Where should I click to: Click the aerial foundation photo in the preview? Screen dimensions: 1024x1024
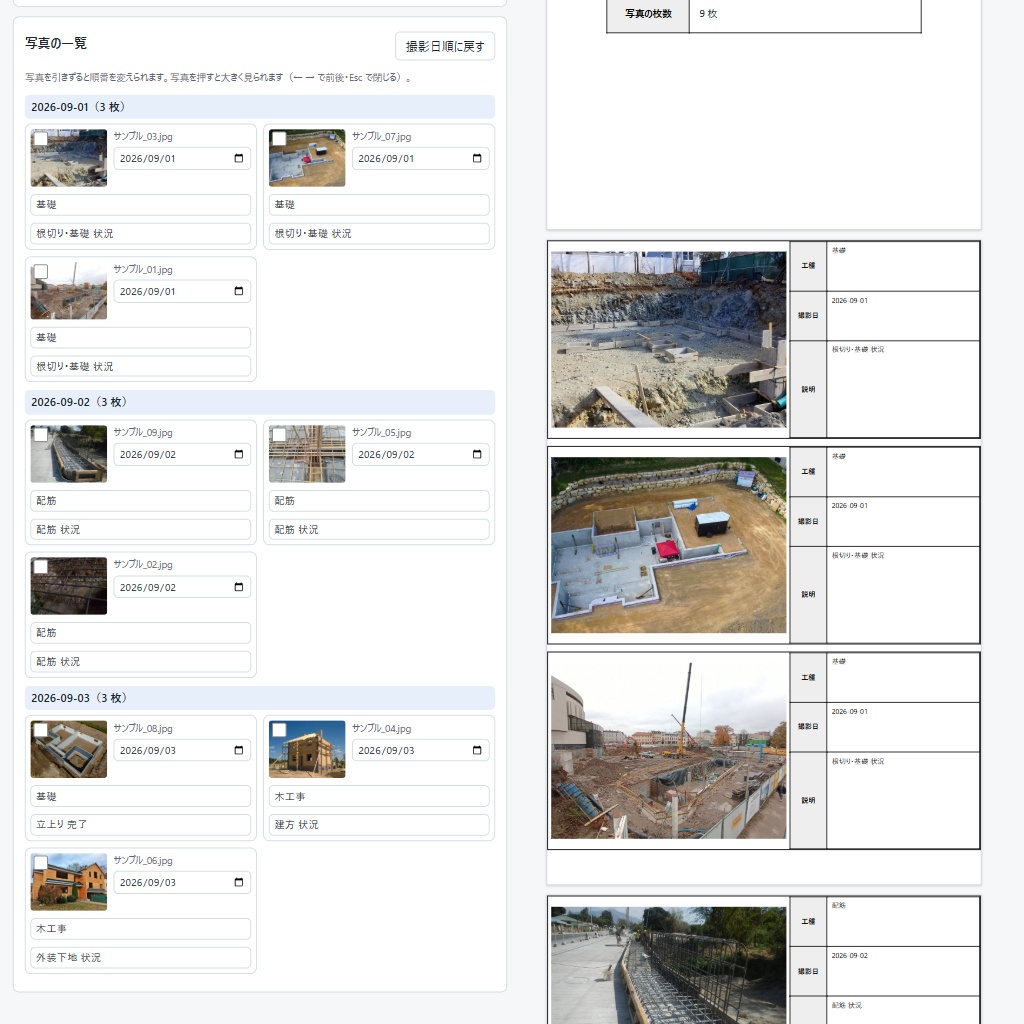[668, 545]
